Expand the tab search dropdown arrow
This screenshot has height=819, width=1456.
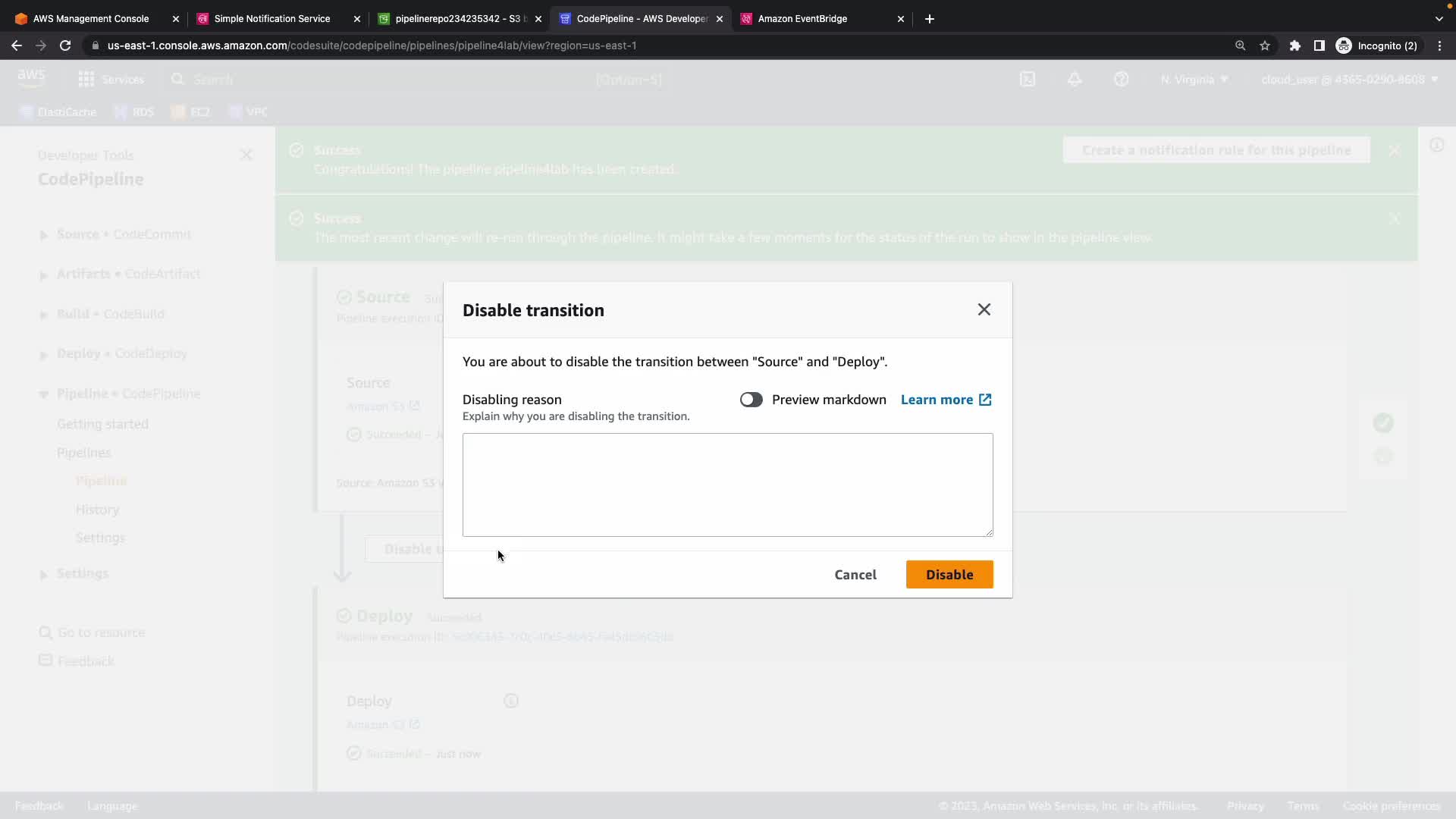[x=1439, y=19]
